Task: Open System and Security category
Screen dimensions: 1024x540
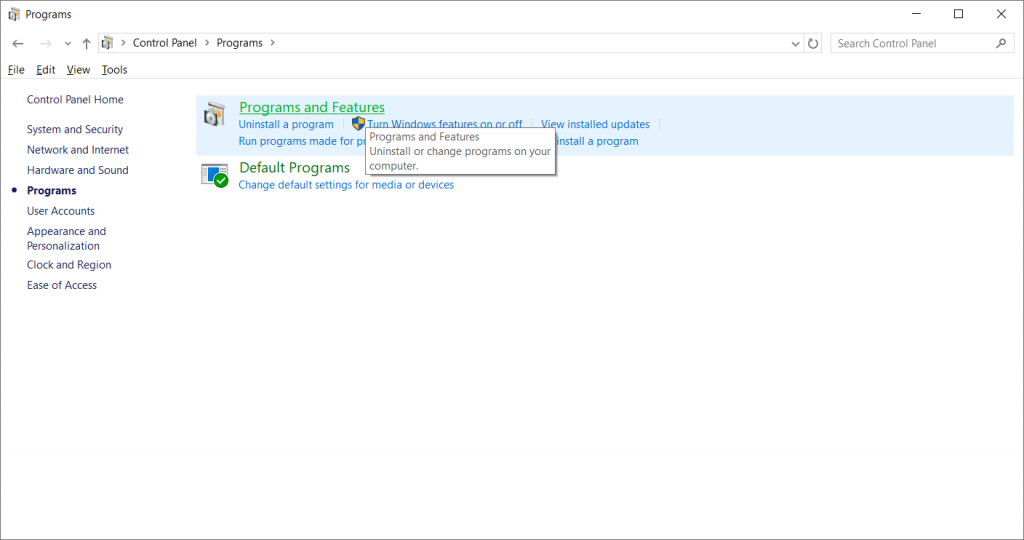Action: 74,129
